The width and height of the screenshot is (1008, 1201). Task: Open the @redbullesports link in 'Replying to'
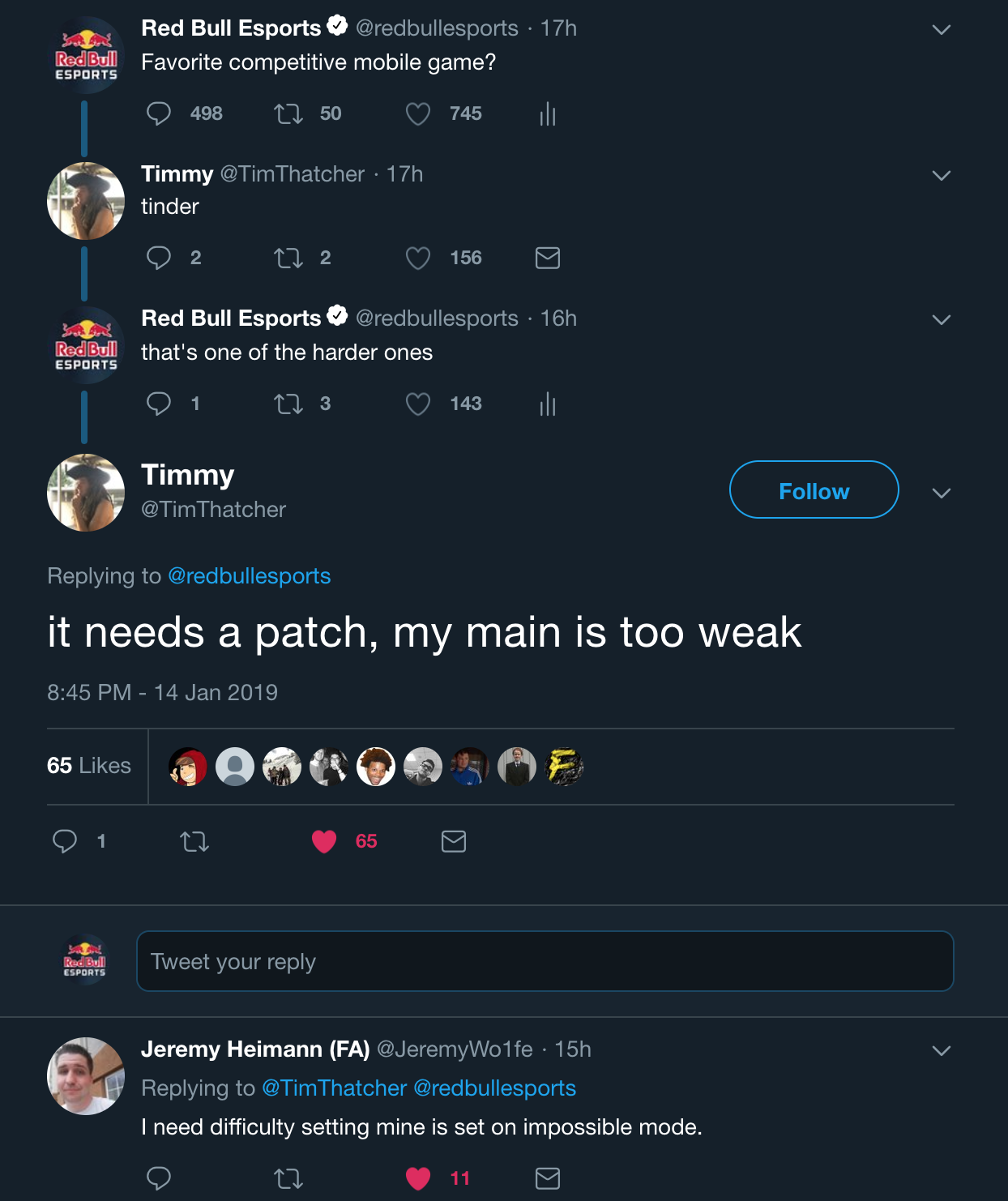249,576
